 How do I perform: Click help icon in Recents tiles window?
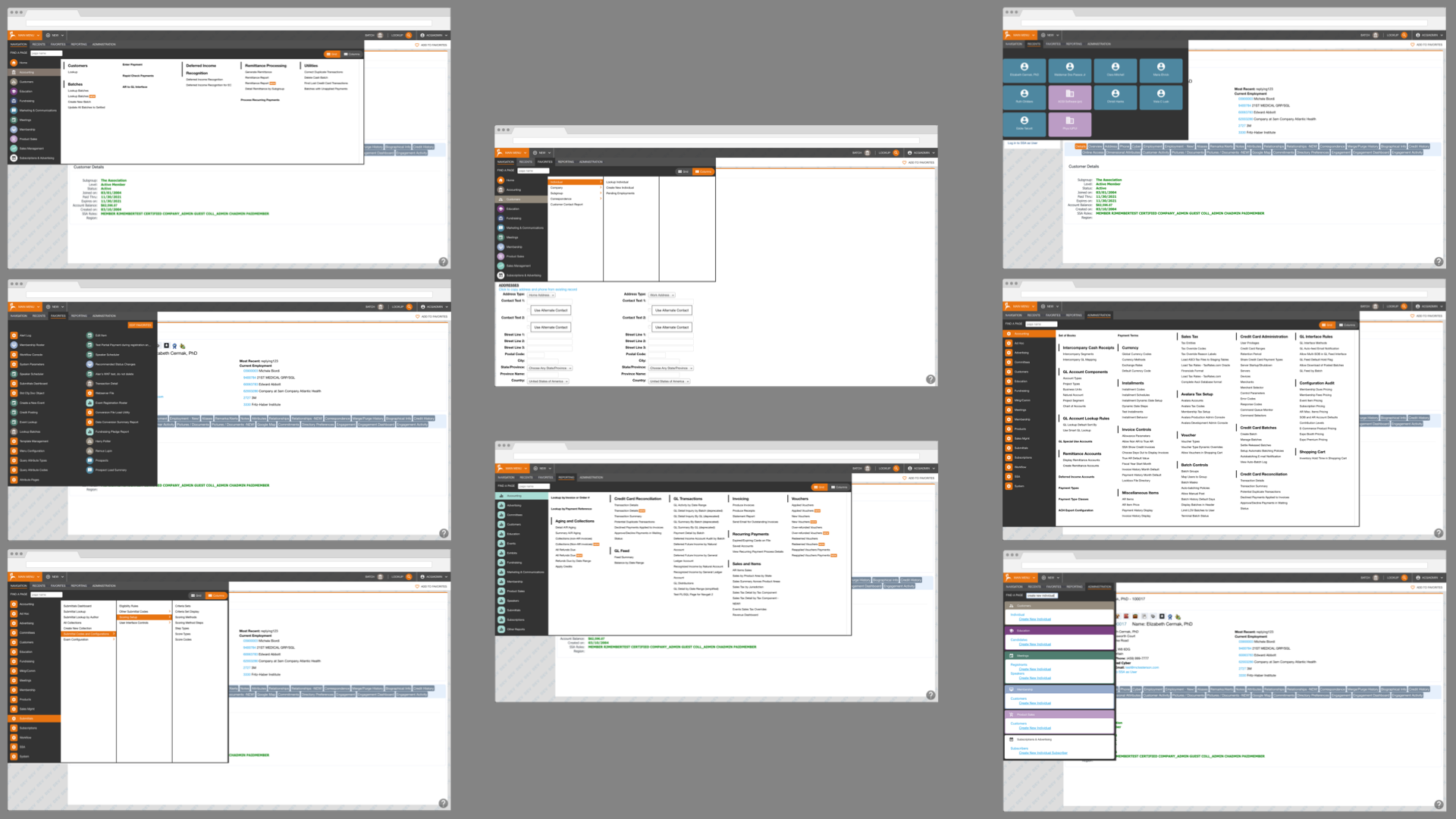[x=1439, y=262]
